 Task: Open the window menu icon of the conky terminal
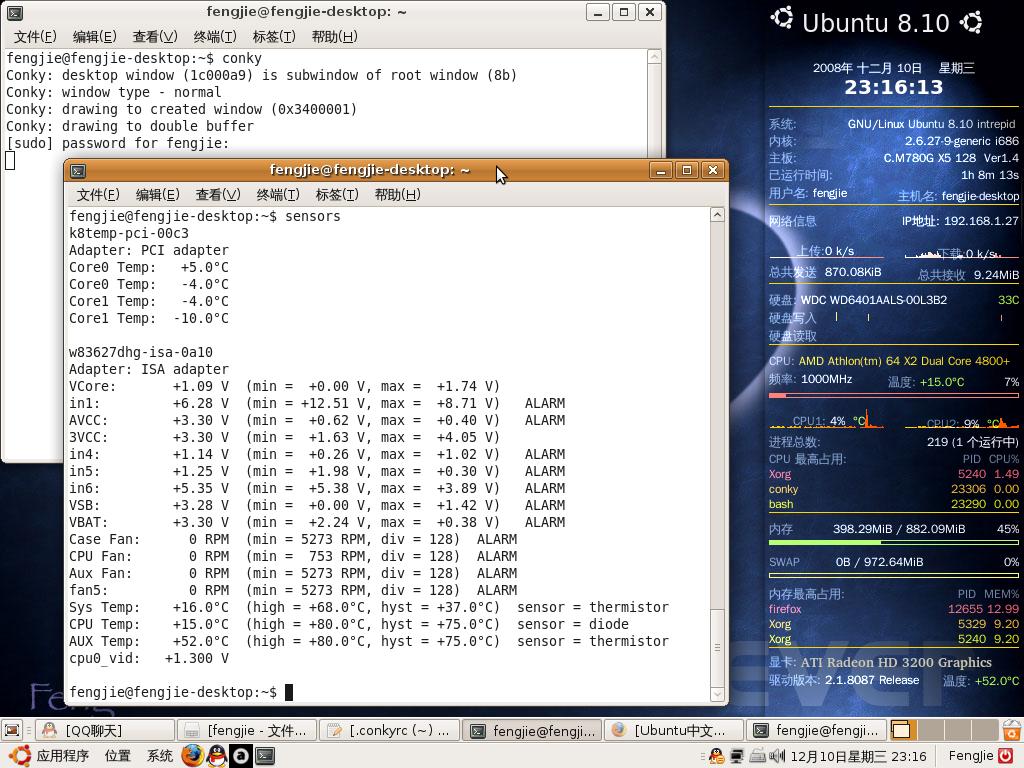(14, 12)
